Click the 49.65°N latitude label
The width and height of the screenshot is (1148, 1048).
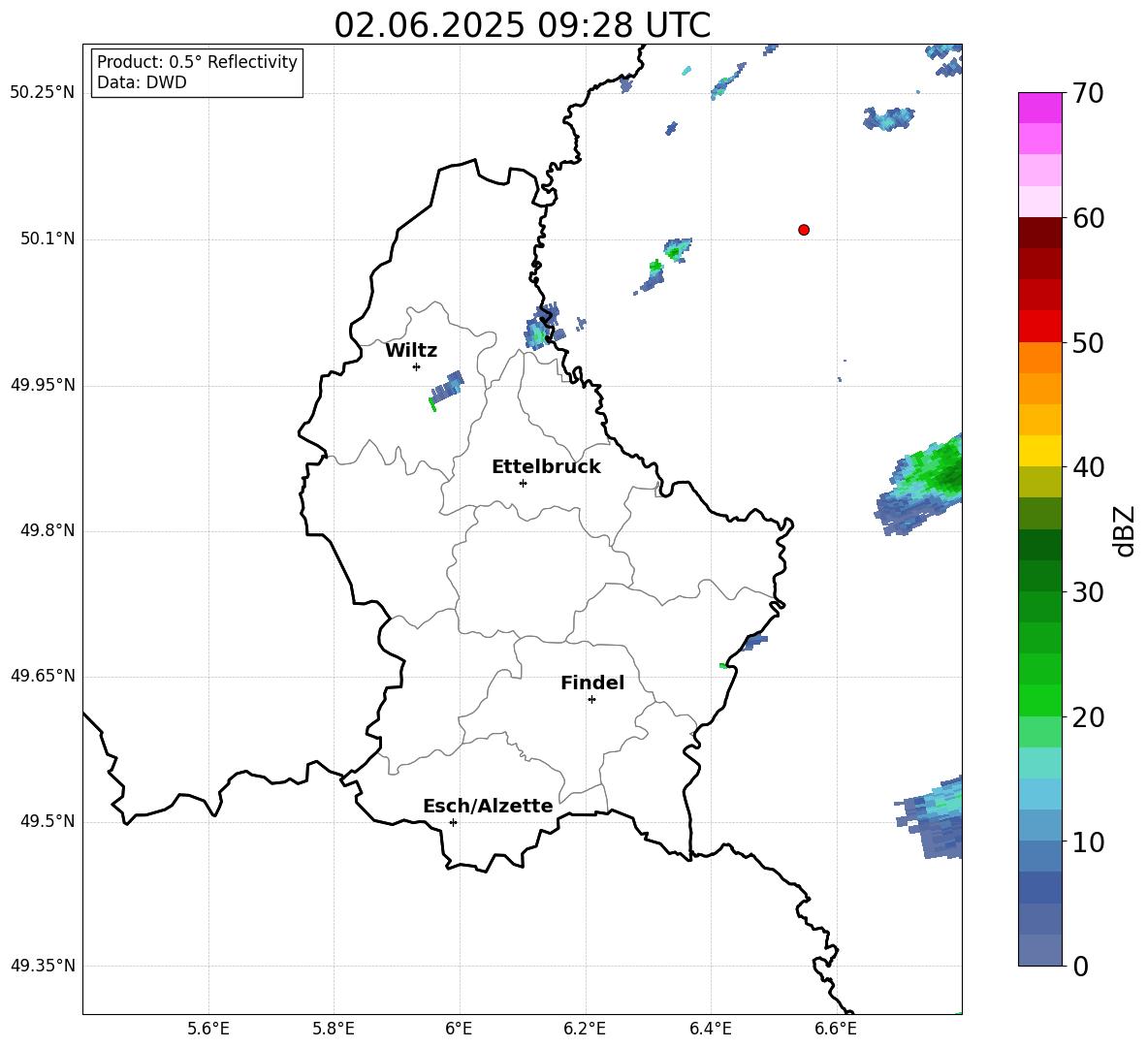click(43, 676)
